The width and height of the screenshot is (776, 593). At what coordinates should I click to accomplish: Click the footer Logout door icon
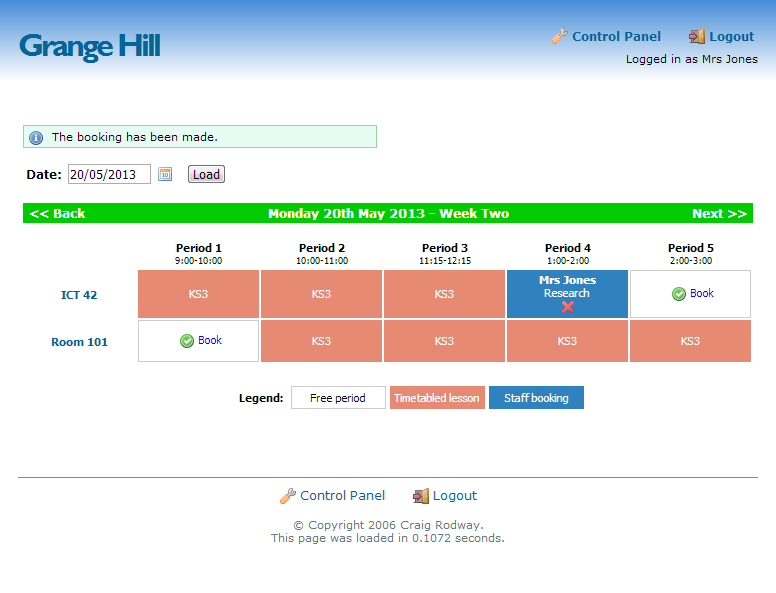[x=421, y=496]
